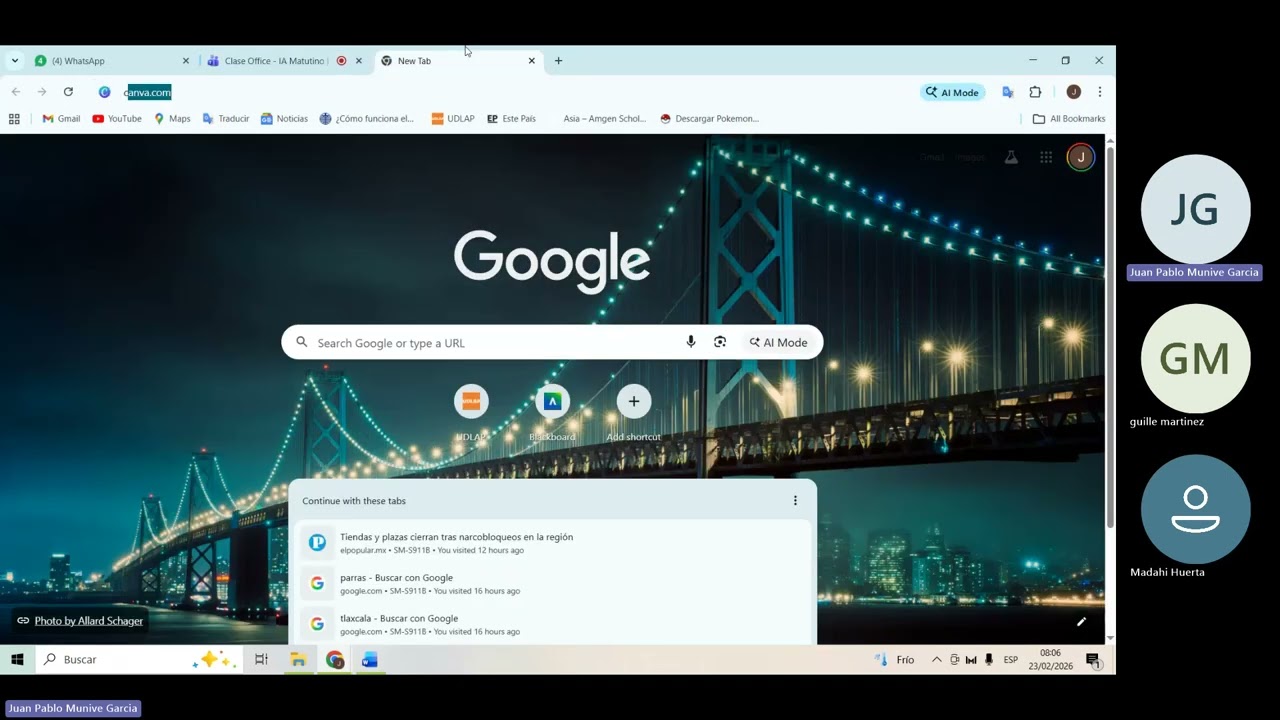
Task: Open the Chrome three-dot menu
Action: (x=1099, y=92)
